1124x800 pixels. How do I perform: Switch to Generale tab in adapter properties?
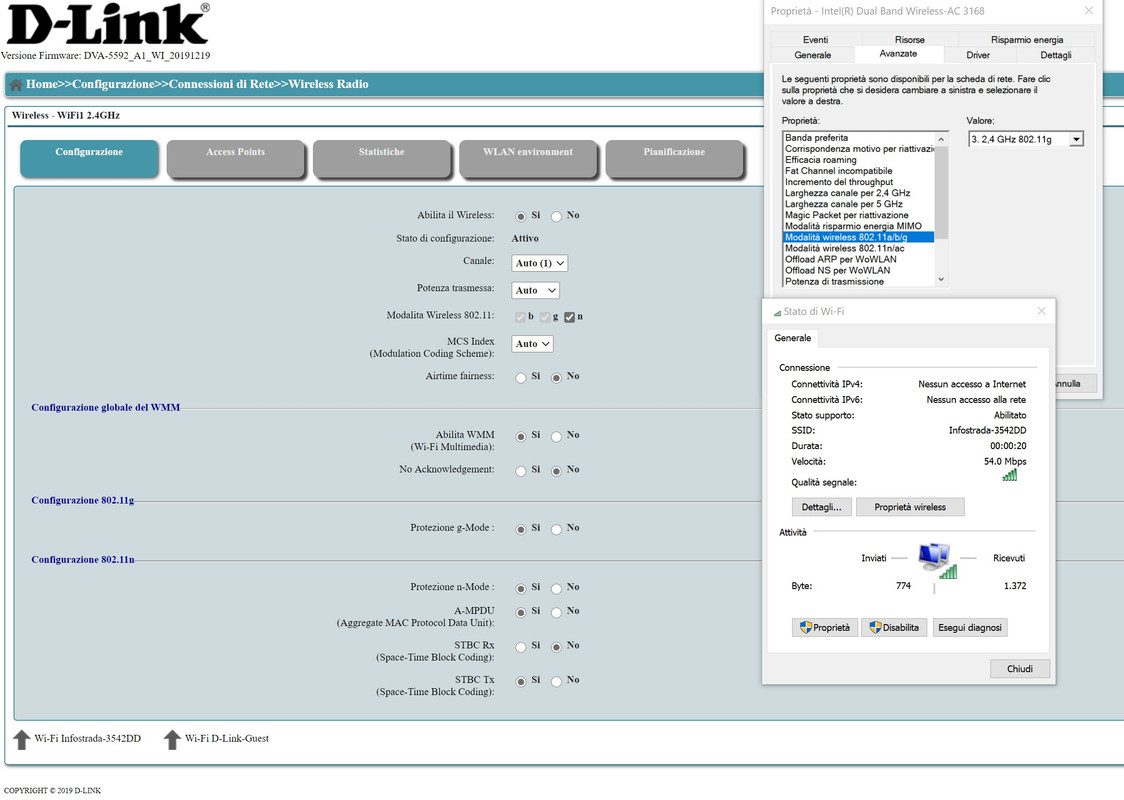tap(812, 55)
